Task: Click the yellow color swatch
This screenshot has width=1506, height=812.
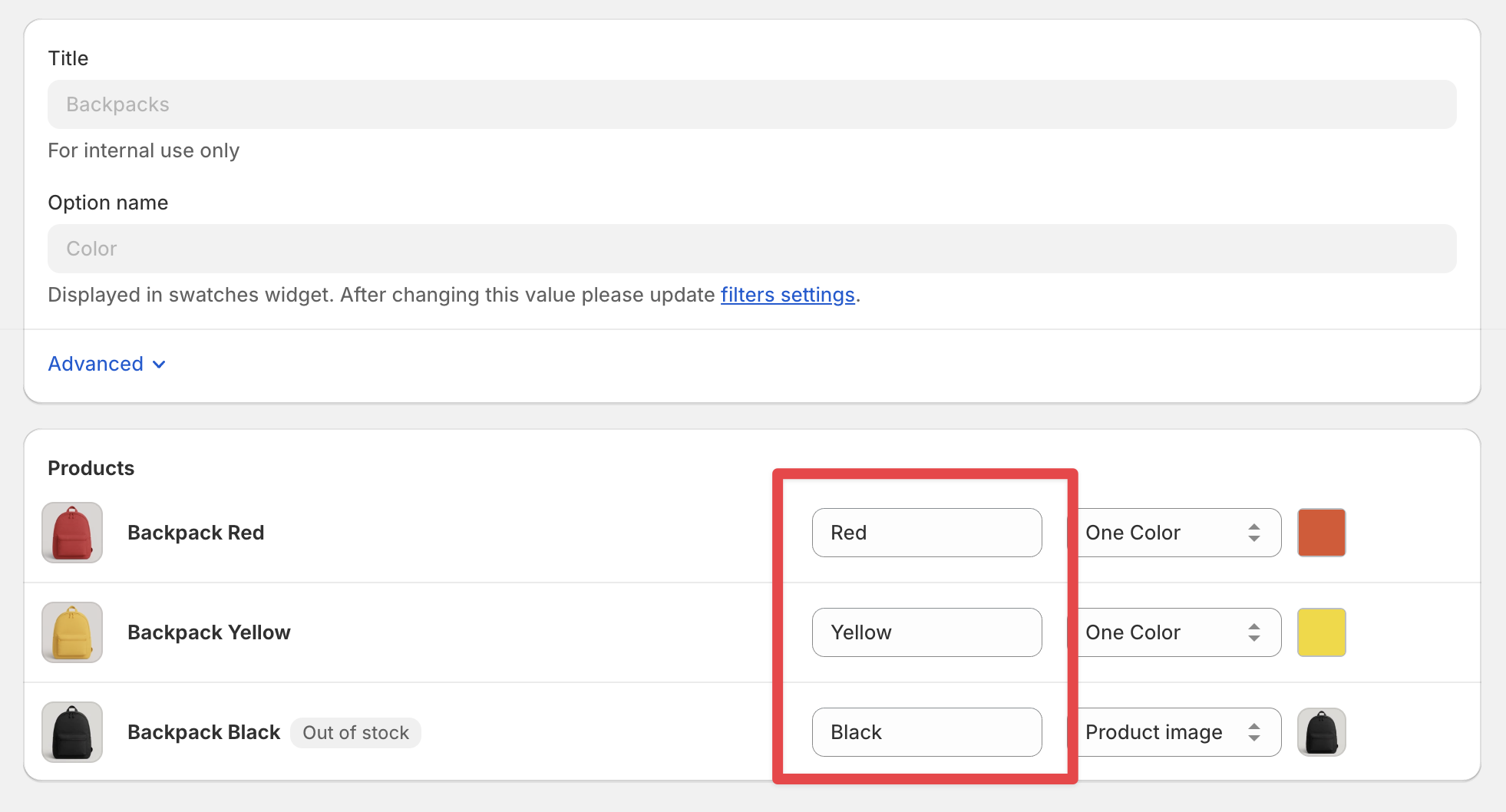Action: [x=1321, y=632]
